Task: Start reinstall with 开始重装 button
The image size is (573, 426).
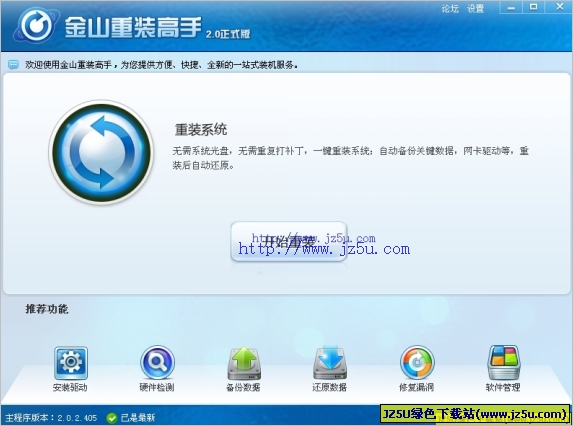Action: click(289, 241)
